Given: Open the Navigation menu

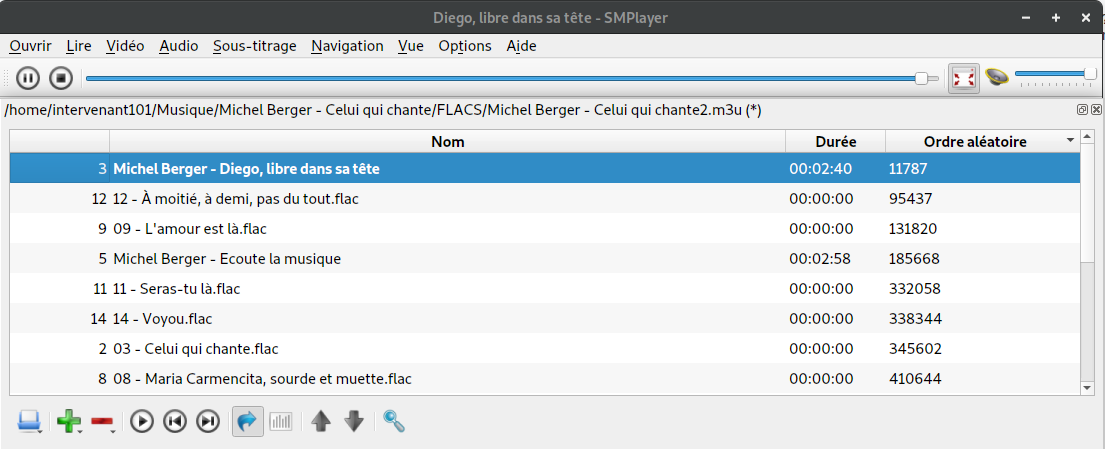Looking at the screenshot, I should [347, 46].
